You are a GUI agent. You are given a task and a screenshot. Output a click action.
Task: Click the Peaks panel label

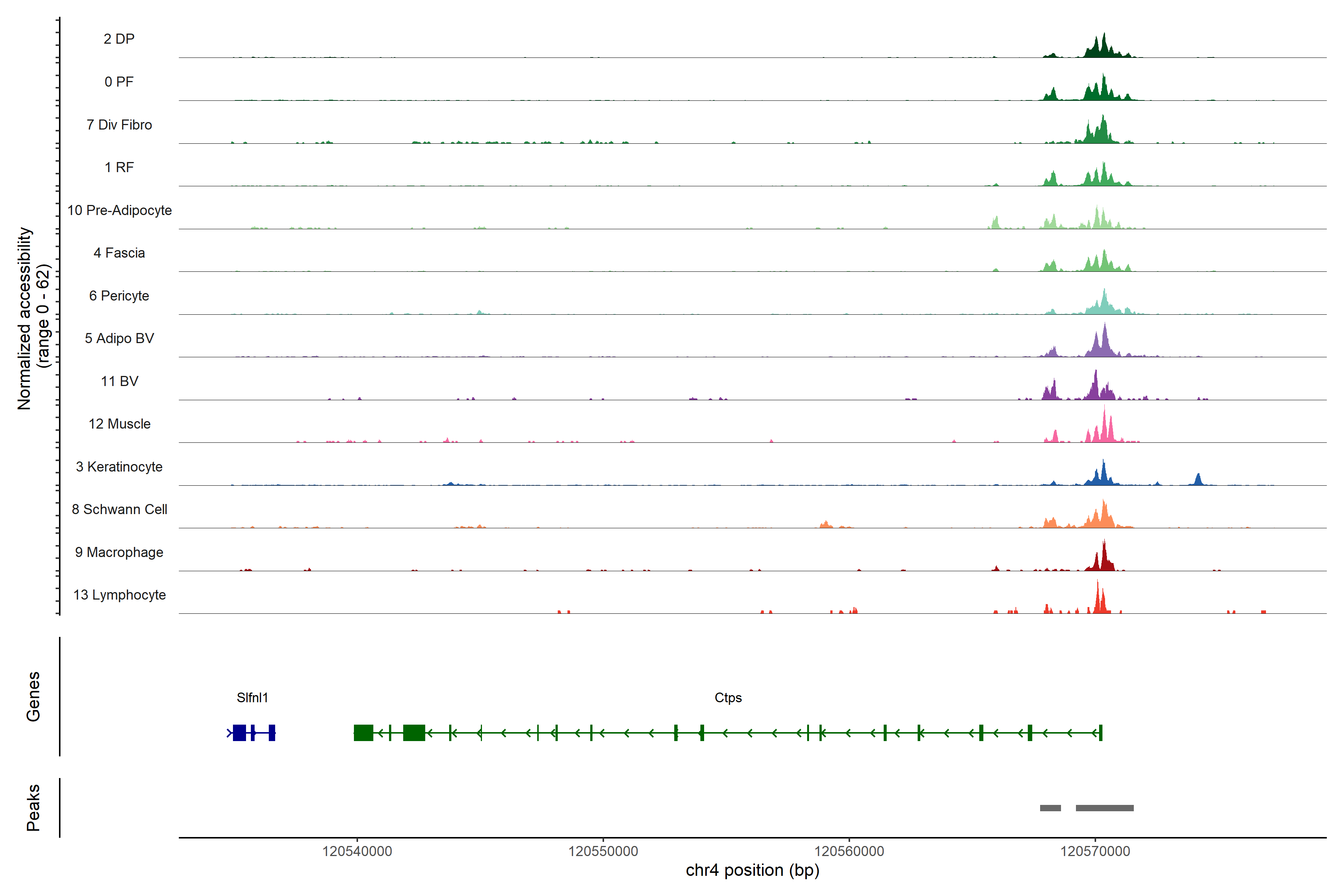pos(33,808)
